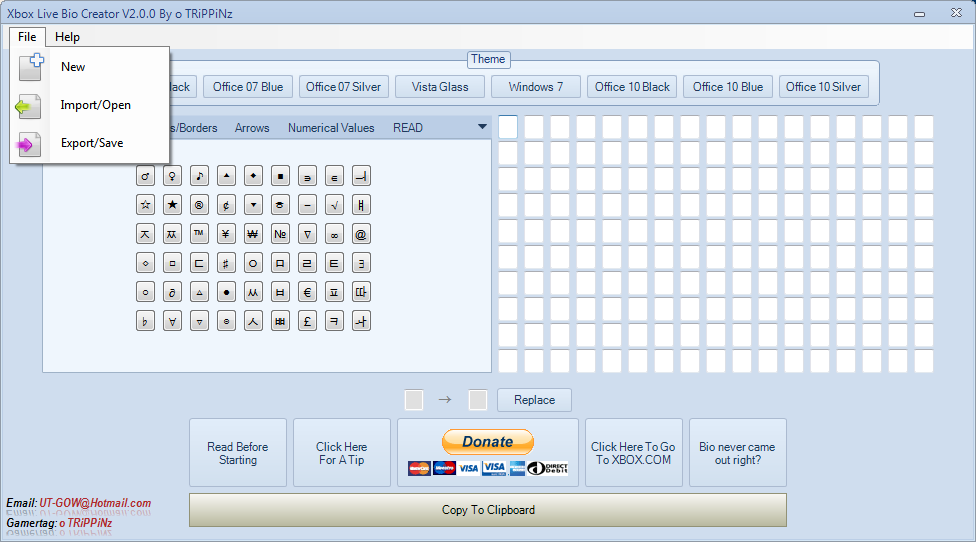Insert the cent ¢ symbol
The image size is (976, 542).
[x=227, y=205]
